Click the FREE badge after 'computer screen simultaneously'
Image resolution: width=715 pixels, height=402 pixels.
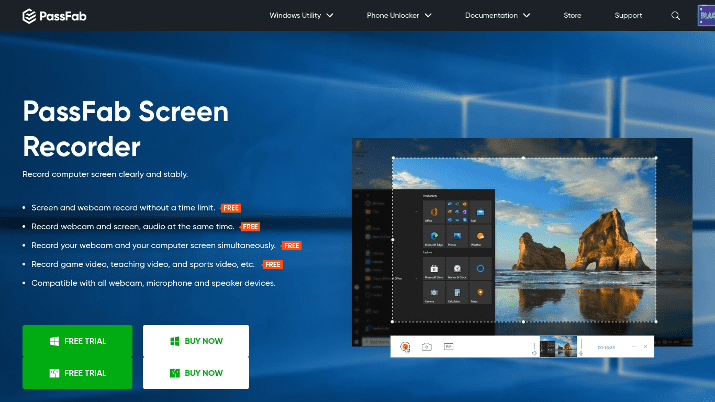pyautogui.click(x=291, y=246)
